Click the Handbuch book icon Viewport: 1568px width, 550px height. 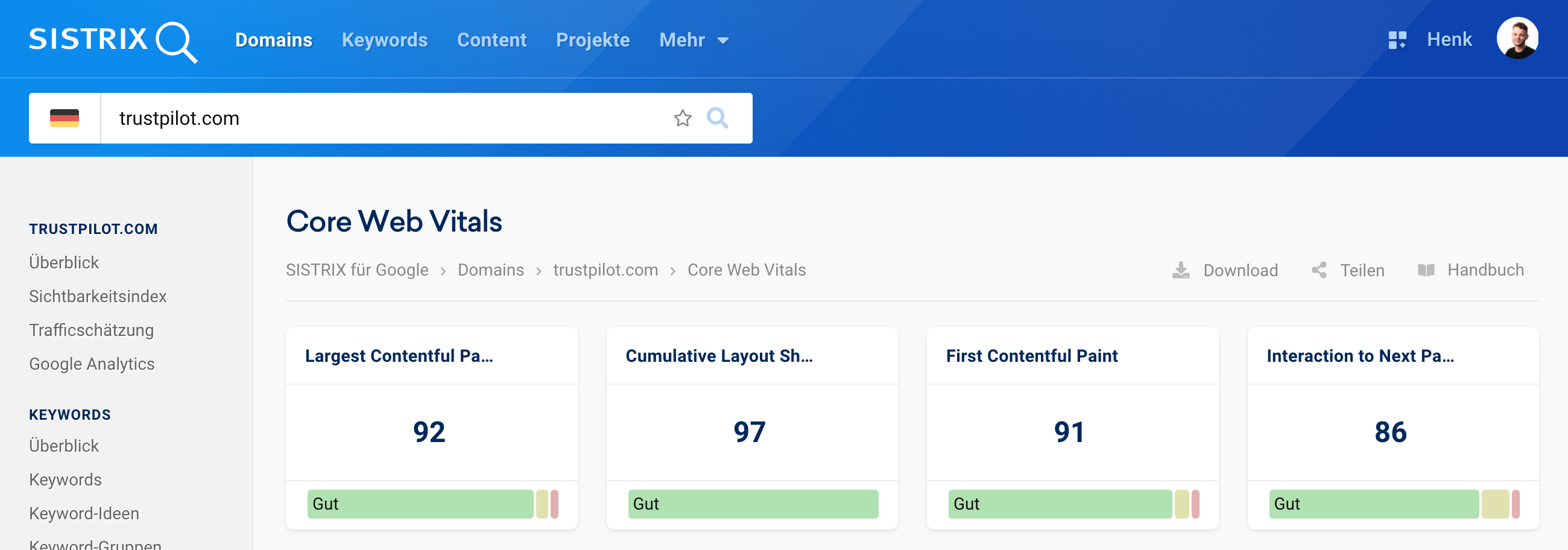click(1426, 270)
